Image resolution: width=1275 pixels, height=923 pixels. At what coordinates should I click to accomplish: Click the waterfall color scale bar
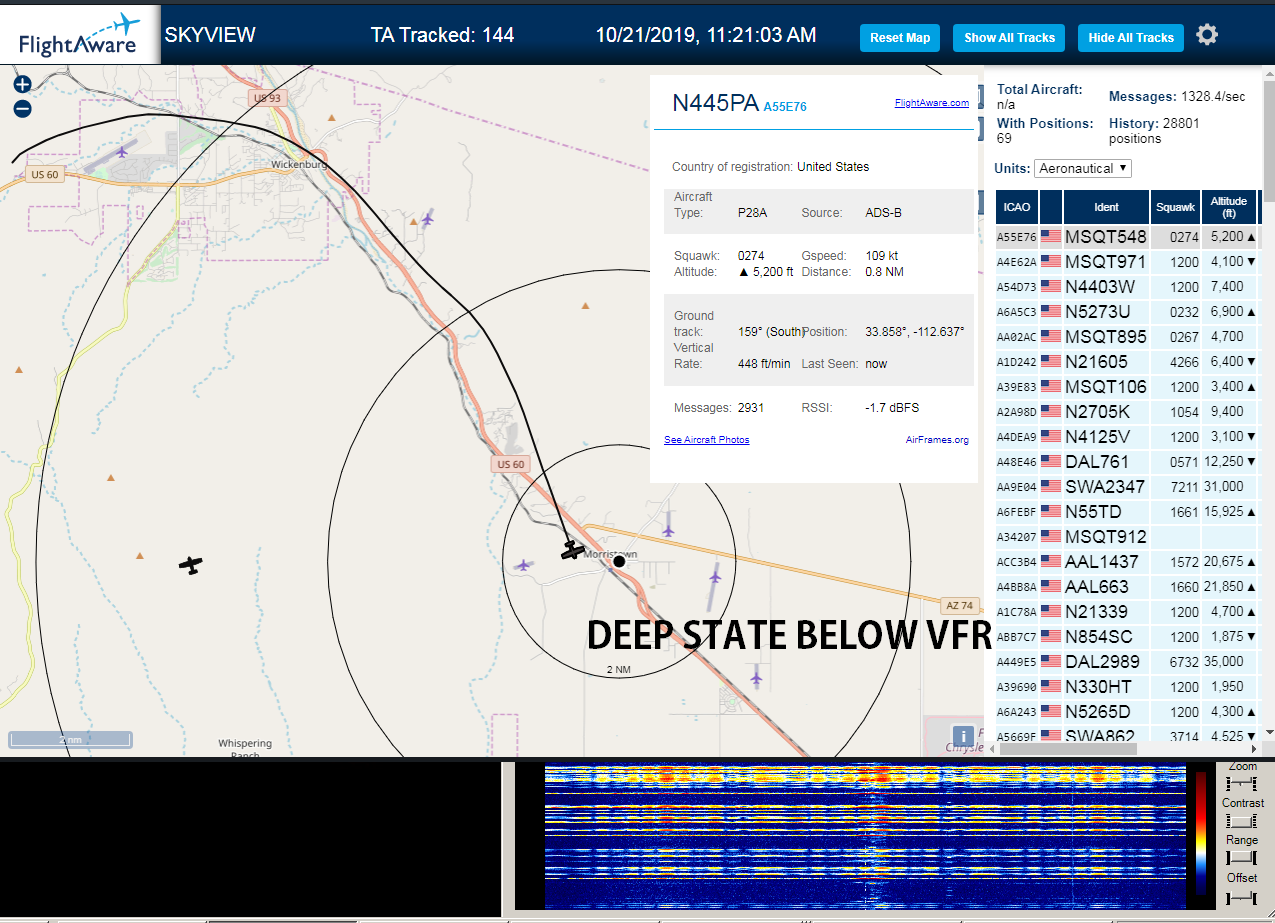tap(1200, 834)
